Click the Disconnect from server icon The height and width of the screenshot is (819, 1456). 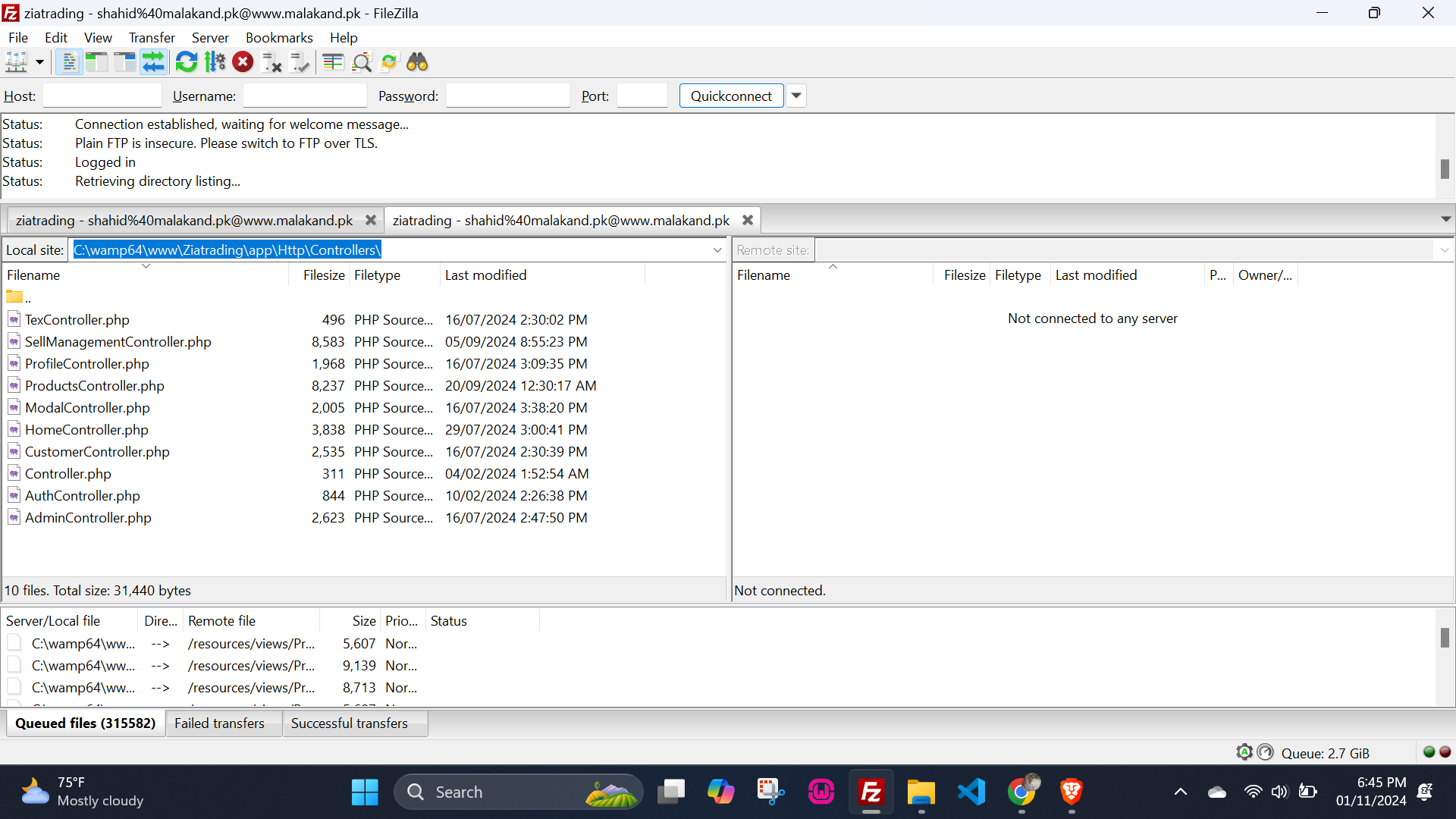271,62
